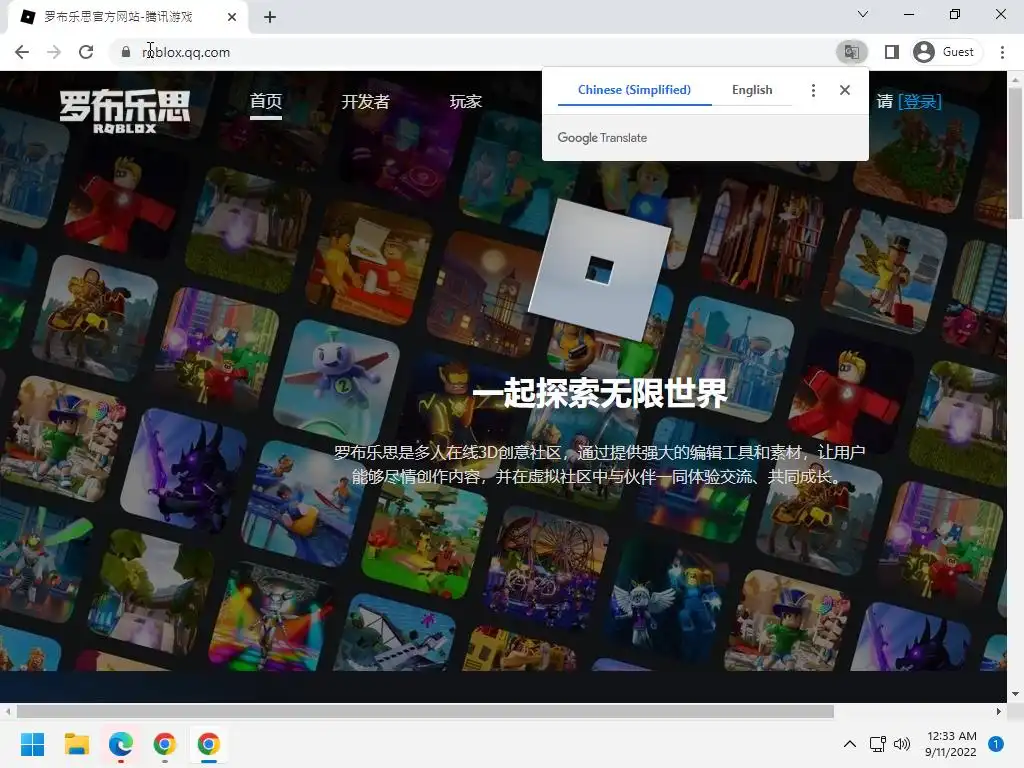
Task: Click the scroll-up arrow of vertical scrollbar
Action: click(x=1015, y=79)
